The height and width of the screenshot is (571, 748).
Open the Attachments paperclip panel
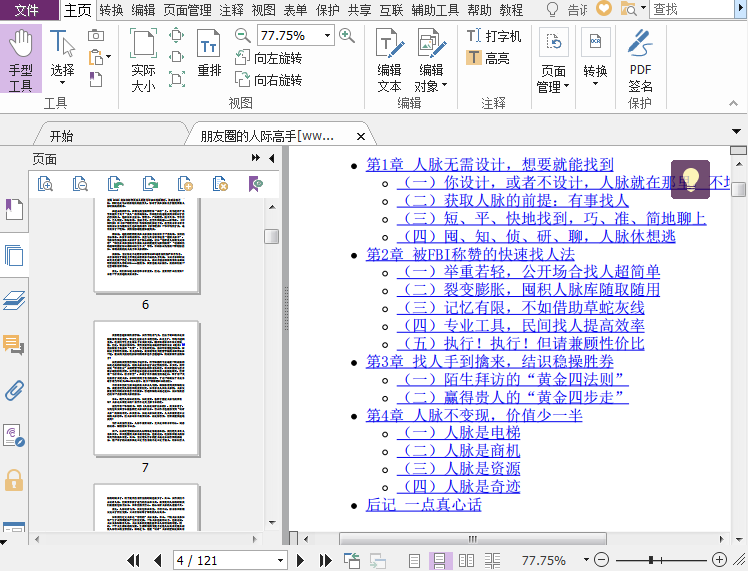point(14,390)
